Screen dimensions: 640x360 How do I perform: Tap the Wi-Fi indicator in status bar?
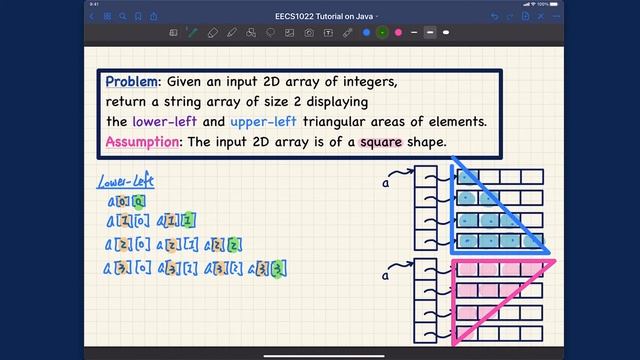click(x=533, y=4)
